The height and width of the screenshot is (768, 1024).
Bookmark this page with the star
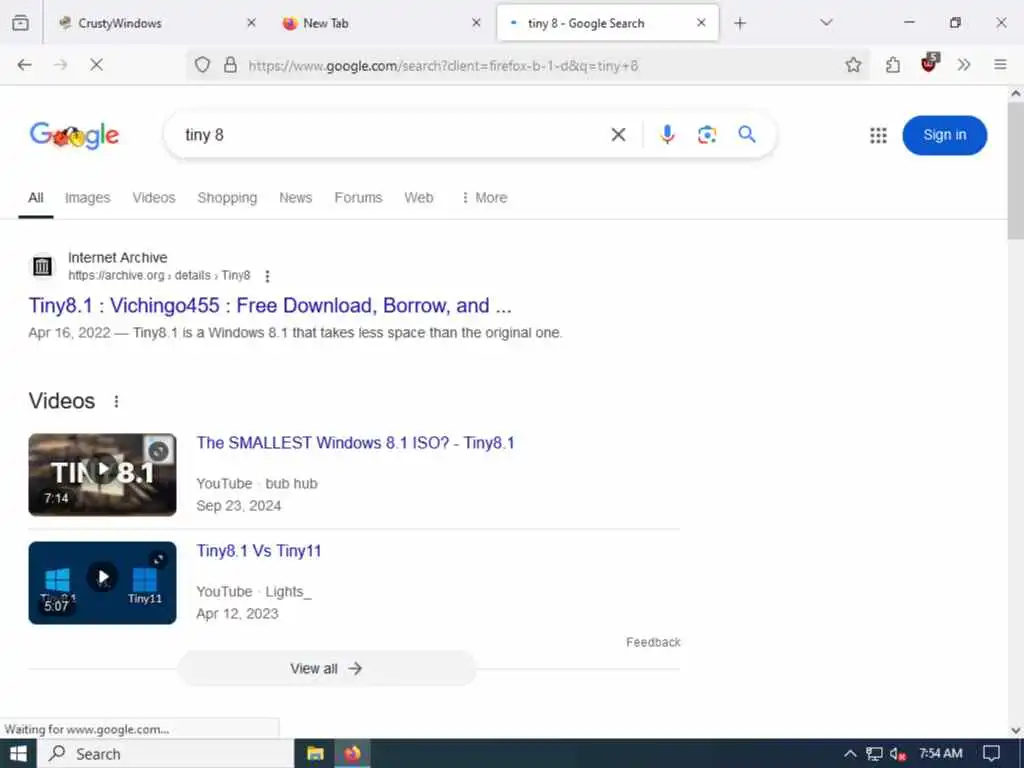pyautogui.click(x=853, y=65)
